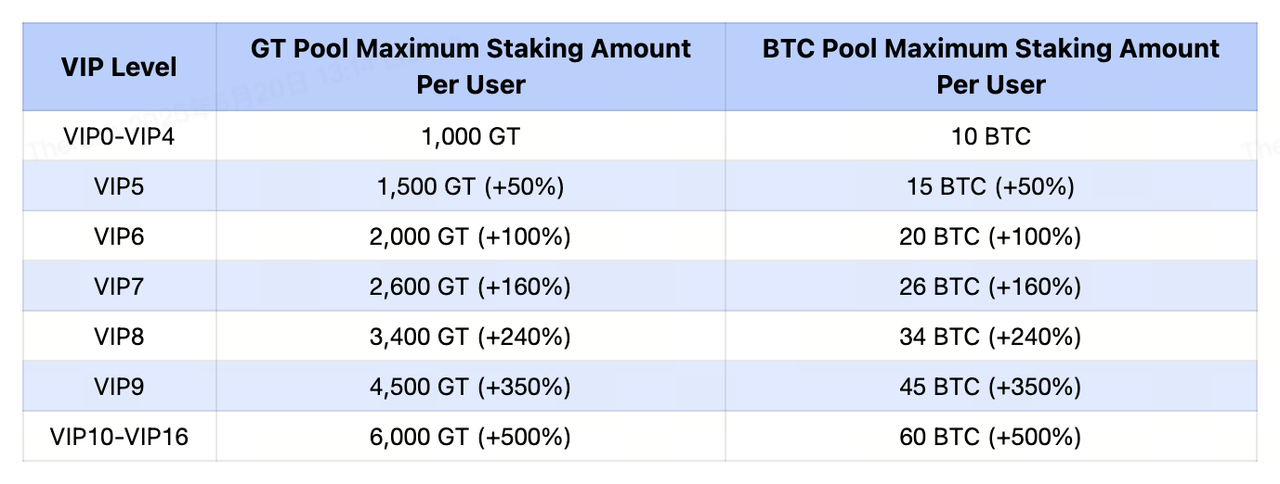Click the 45 BTC (+350%) cell
The image size is (1280, 484).
point(990,386)
